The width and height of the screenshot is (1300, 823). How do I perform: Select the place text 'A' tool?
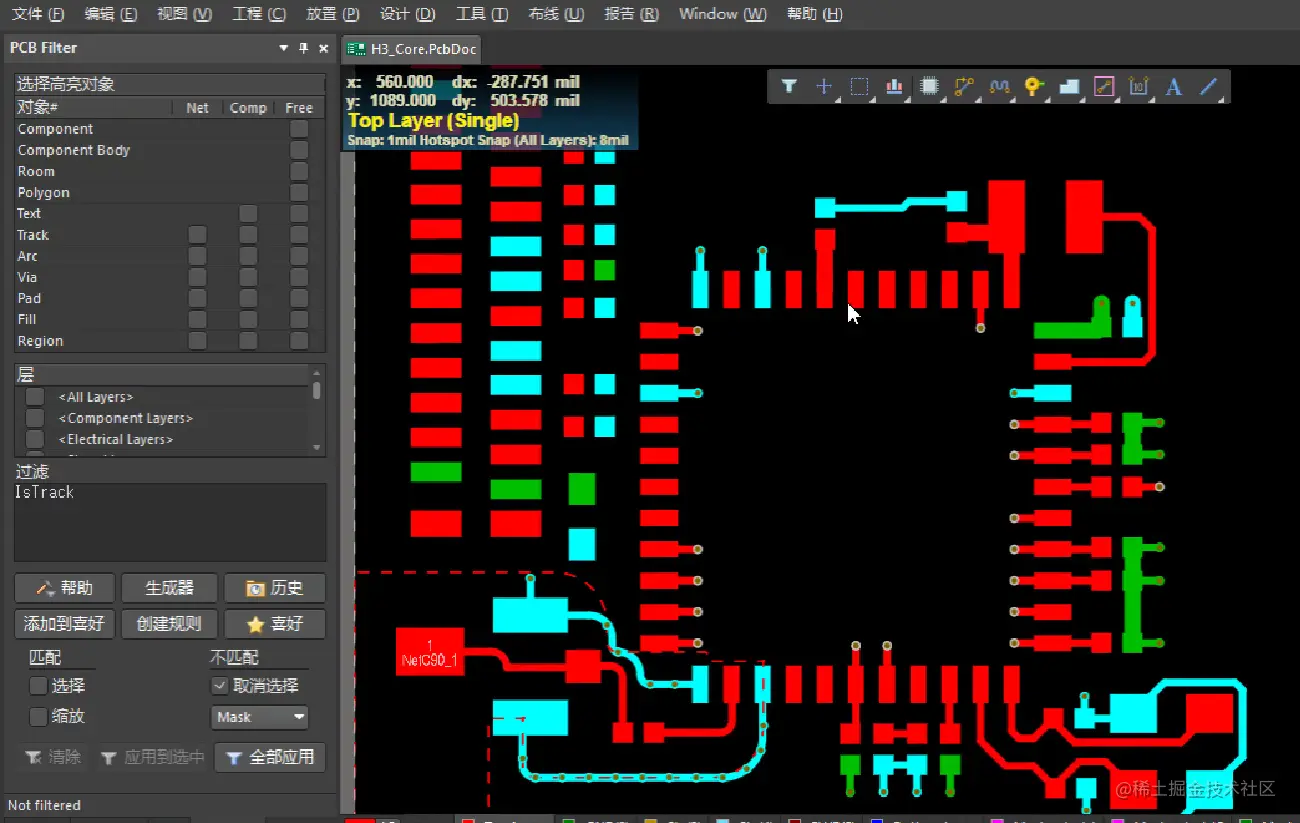tap(1174, 87)
